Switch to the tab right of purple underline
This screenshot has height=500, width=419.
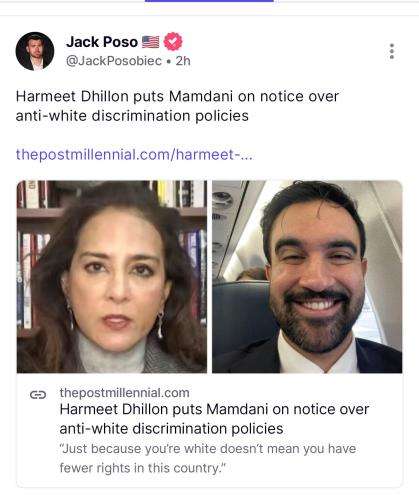coord(347,4)
